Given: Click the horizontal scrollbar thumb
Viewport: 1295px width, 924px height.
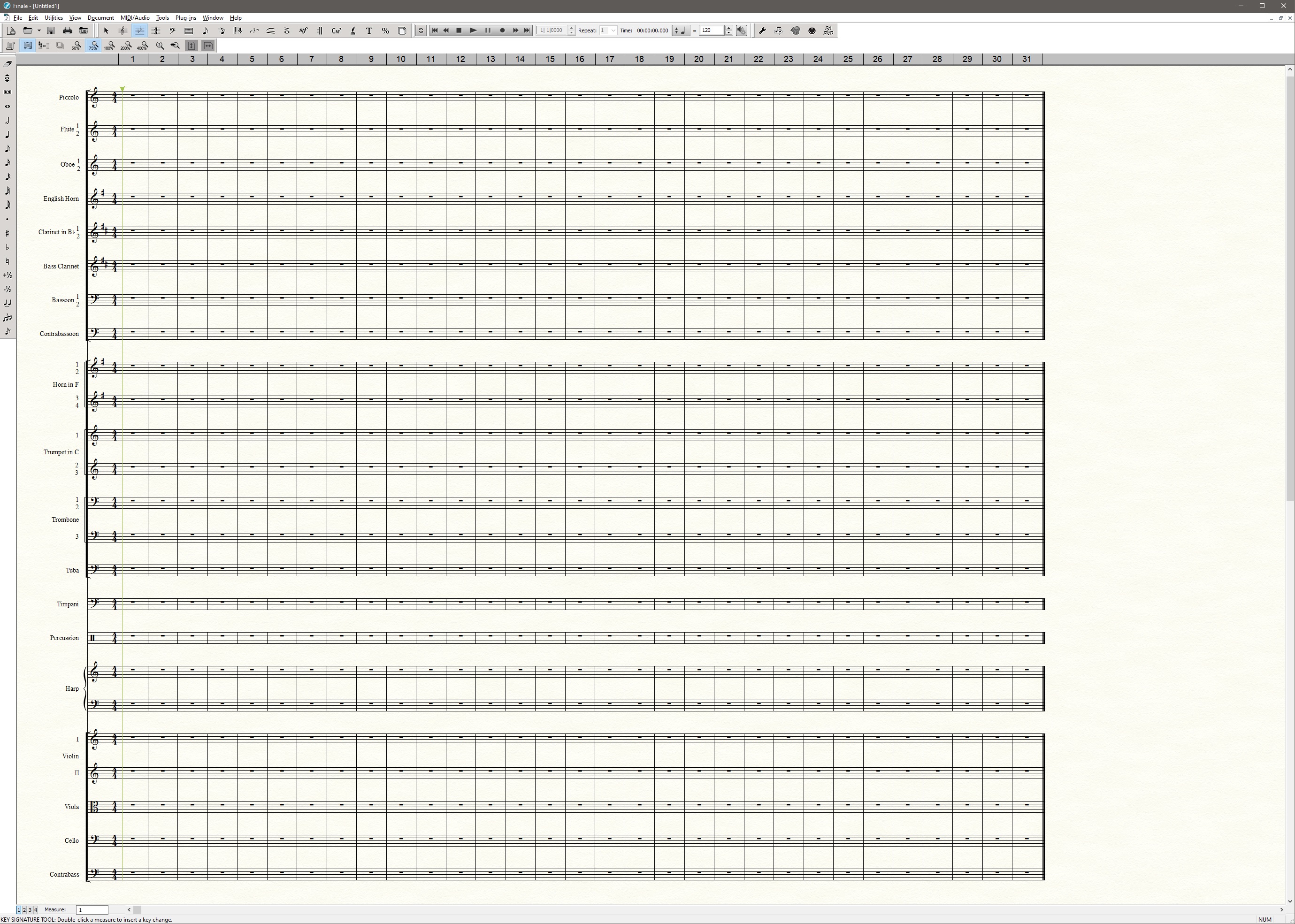Looking at the screenshot, I should click(137, 910).
